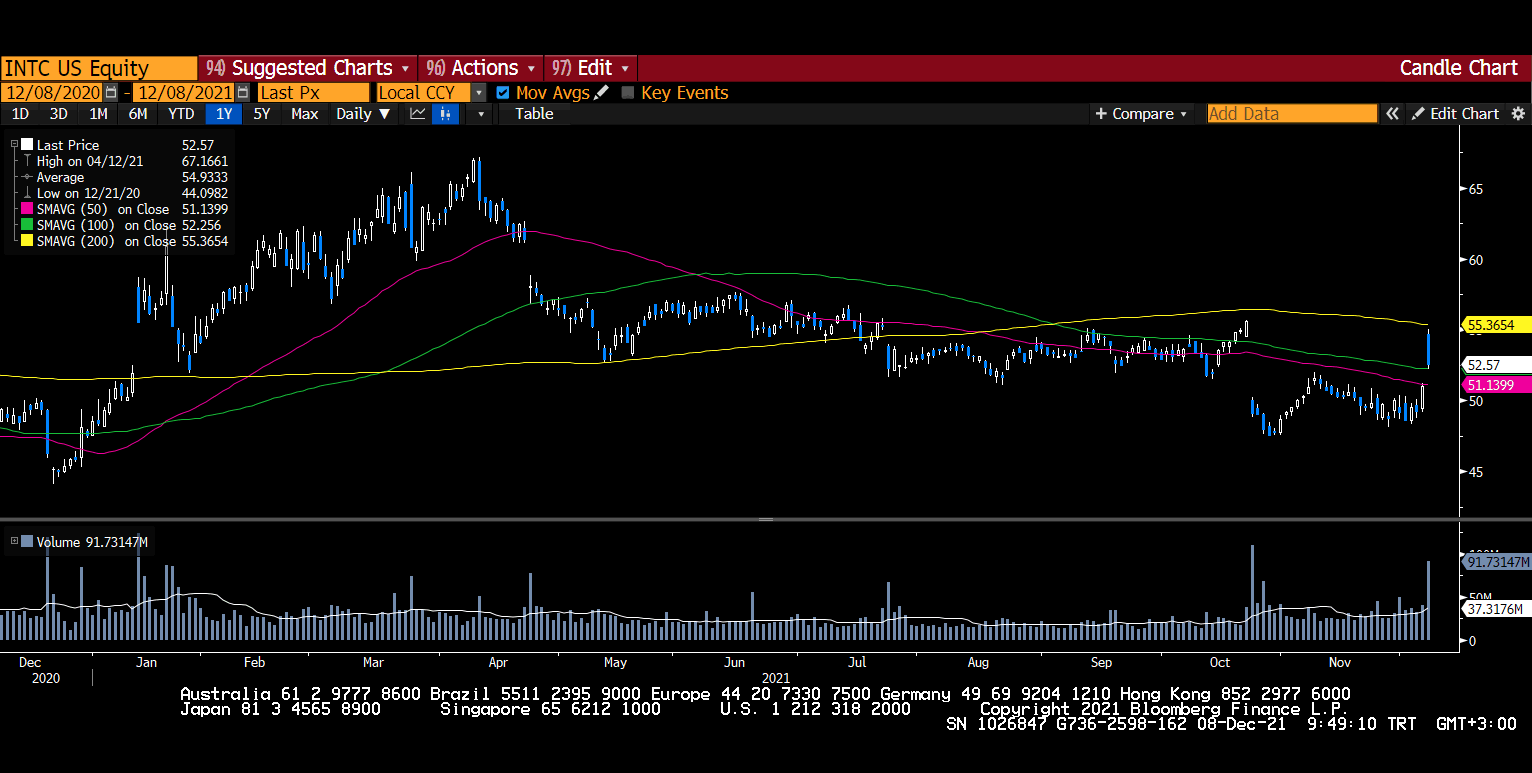The image size is (1532, 773).
Task: Collapse toolbar with double chevron icon
Action: pos(1392,114)
